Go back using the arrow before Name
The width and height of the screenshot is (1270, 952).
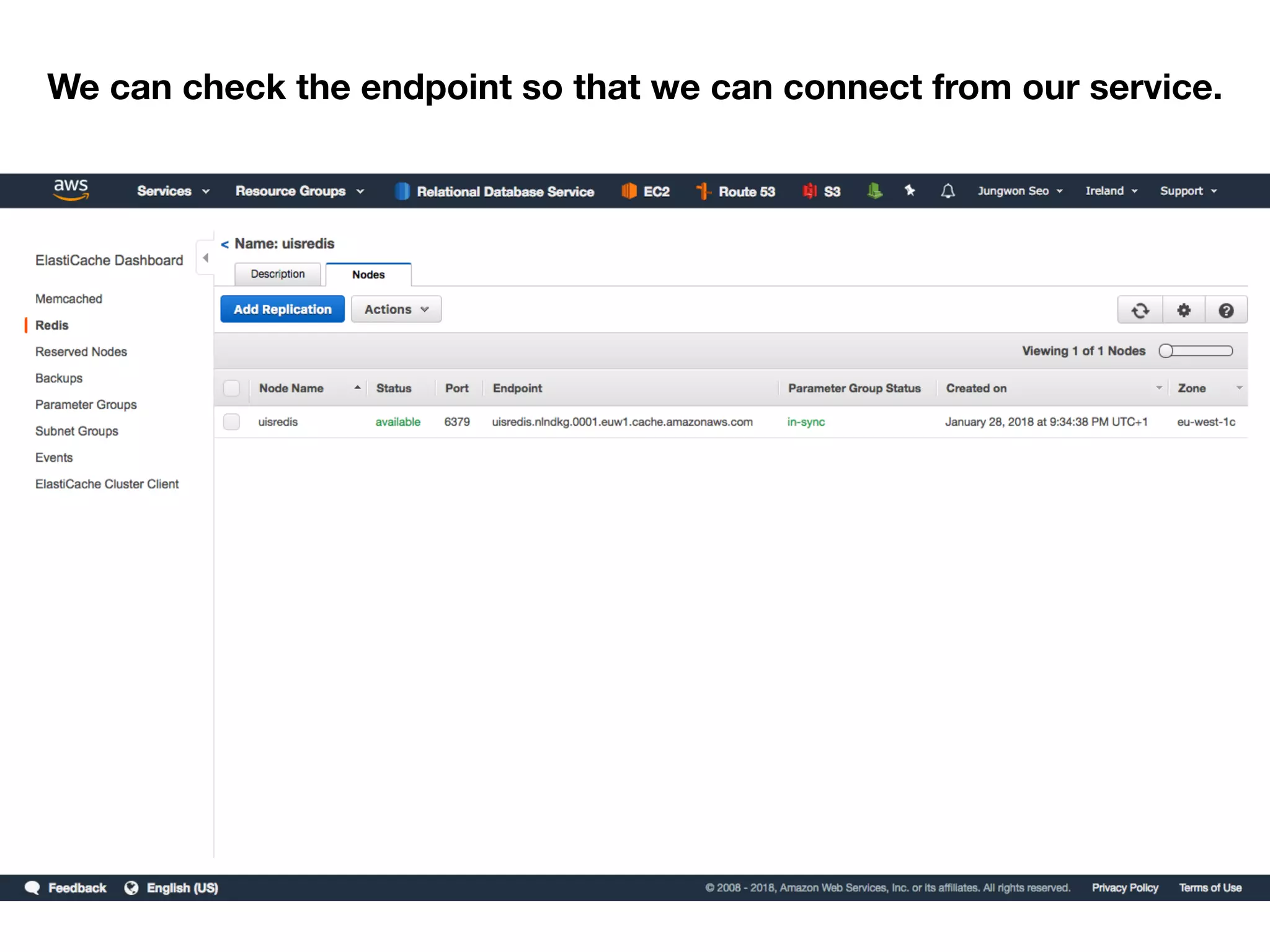[224, 244]
